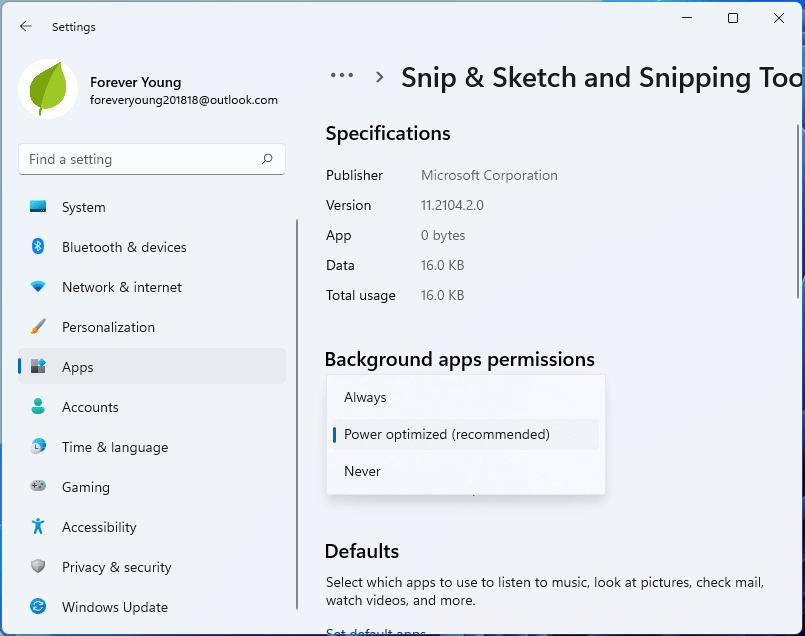The height and width of the screenshot is (636, 805).
Task: Click the breadcrumb chevron arrow
Action: tap(379, 77)
